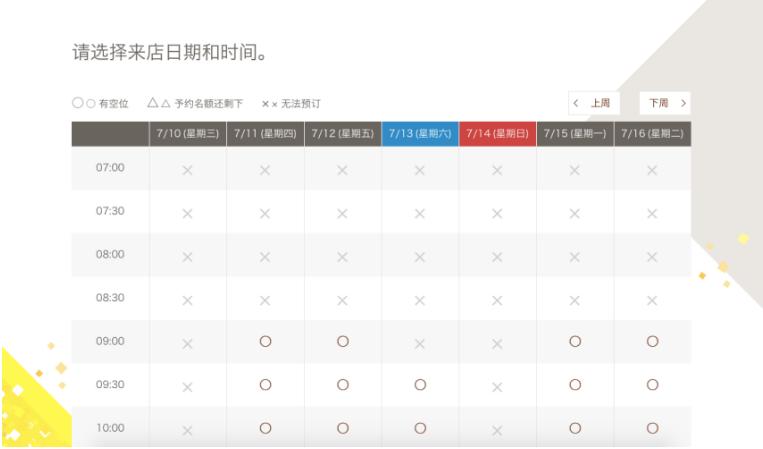Book available circle at 09:30 on 7/11
The height and width of the screenshot is (449, 763).
click(265, 385)
